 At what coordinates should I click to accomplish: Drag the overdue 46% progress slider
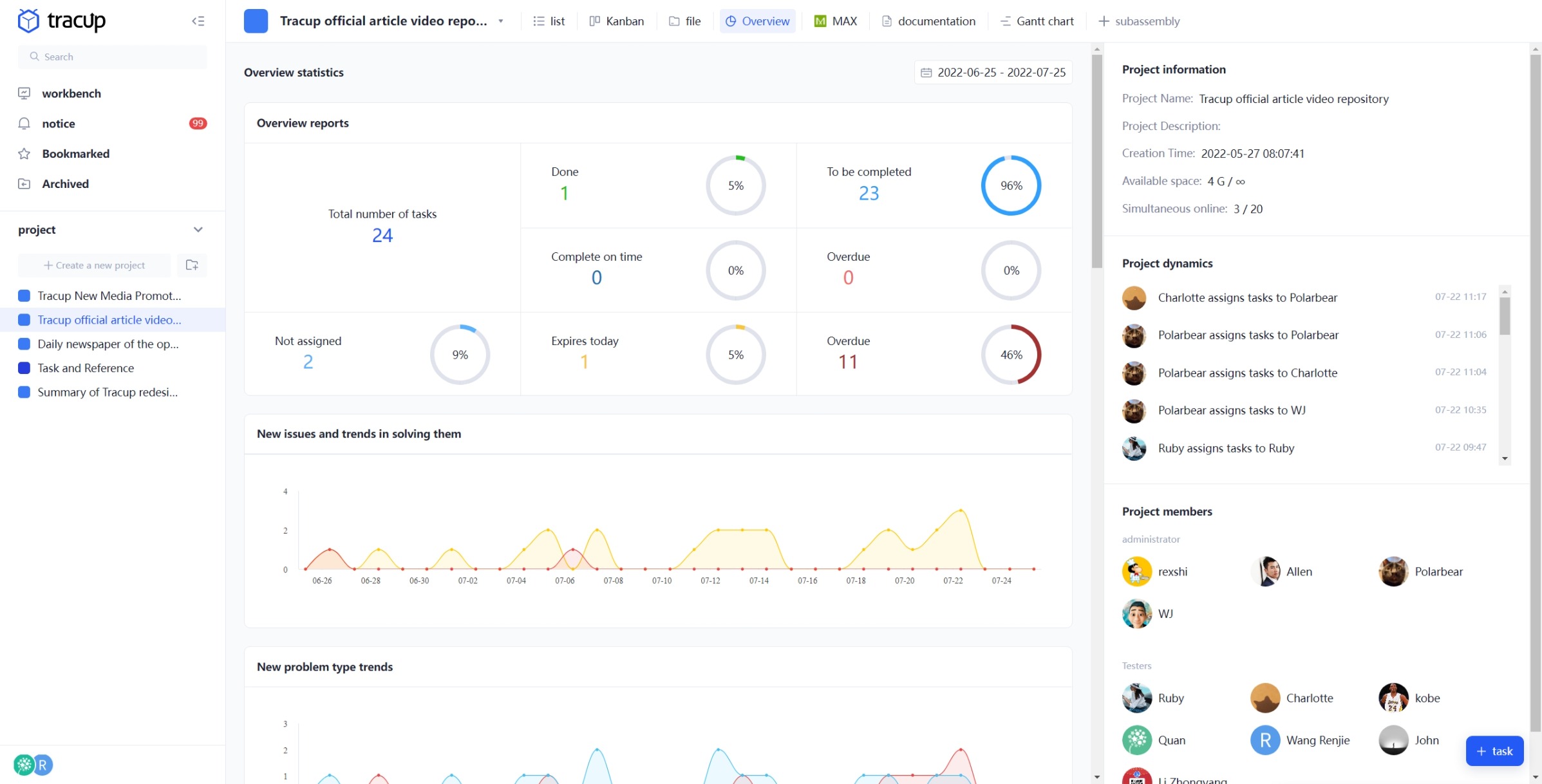tap(1011, 354)
